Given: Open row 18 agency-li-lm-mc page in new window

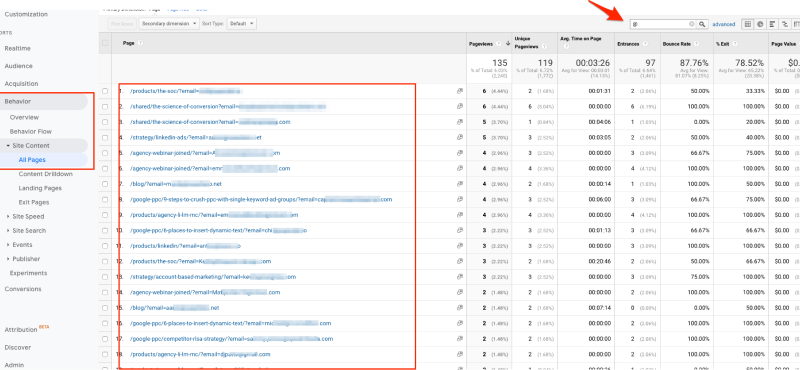Looking at the screenshot, I should (x=460, y=354).
